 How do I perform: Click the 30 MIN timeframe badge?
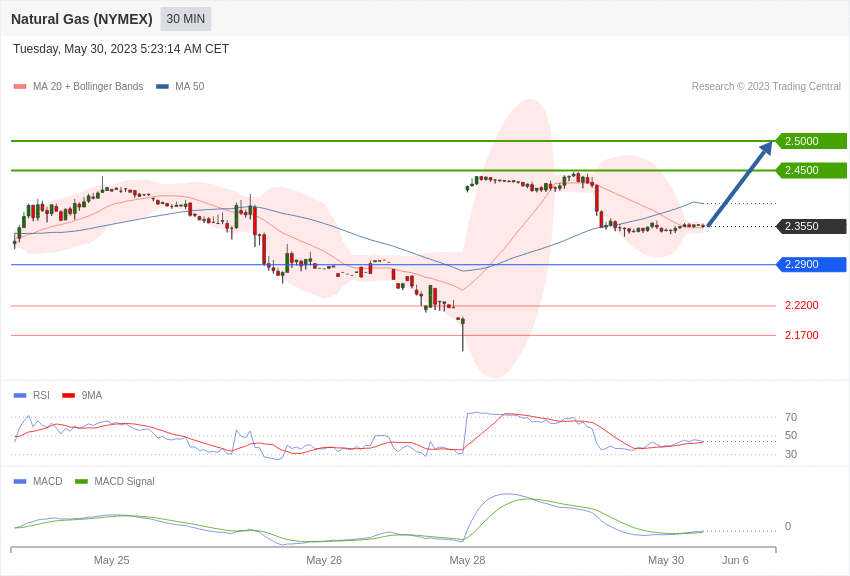tap(185, 19)
